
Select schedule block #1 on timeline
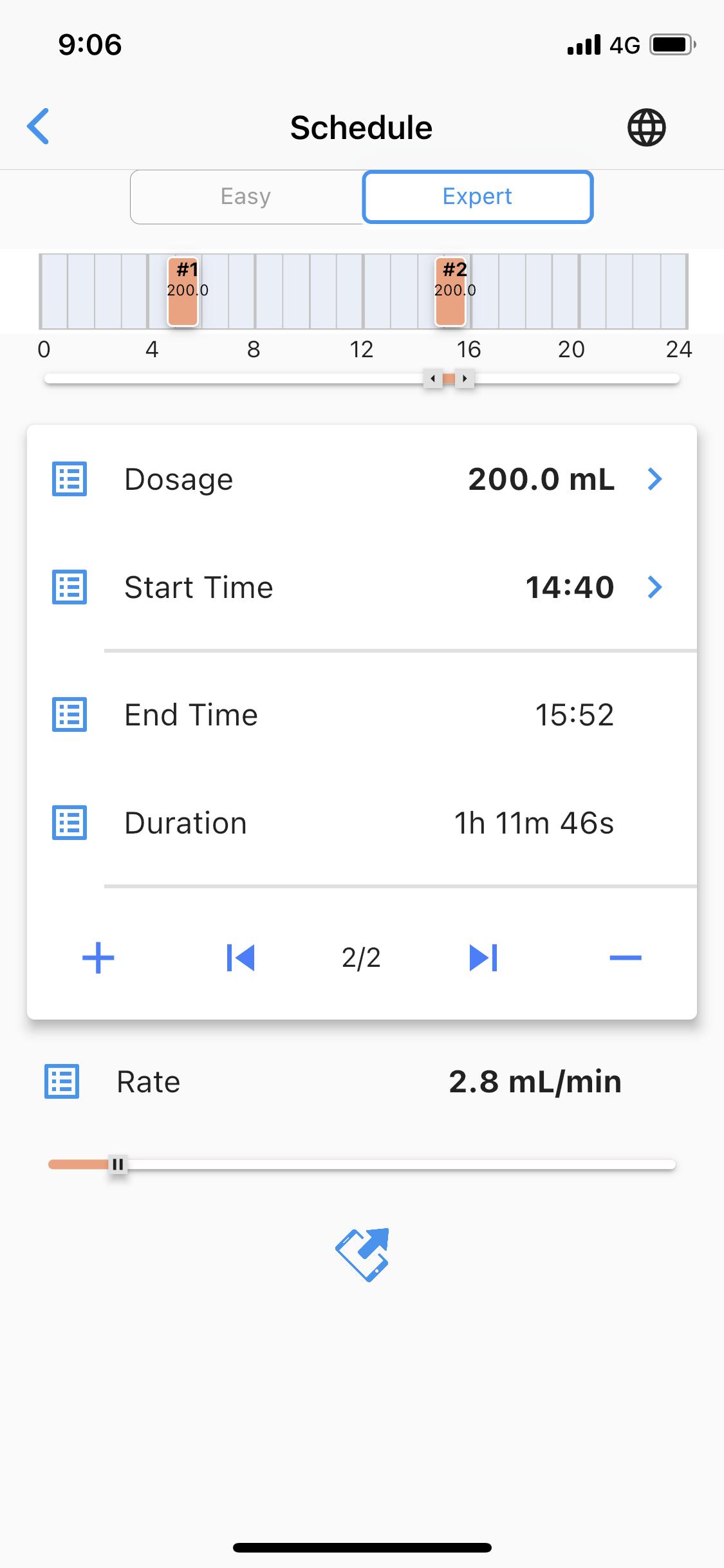tap(183, 292)
